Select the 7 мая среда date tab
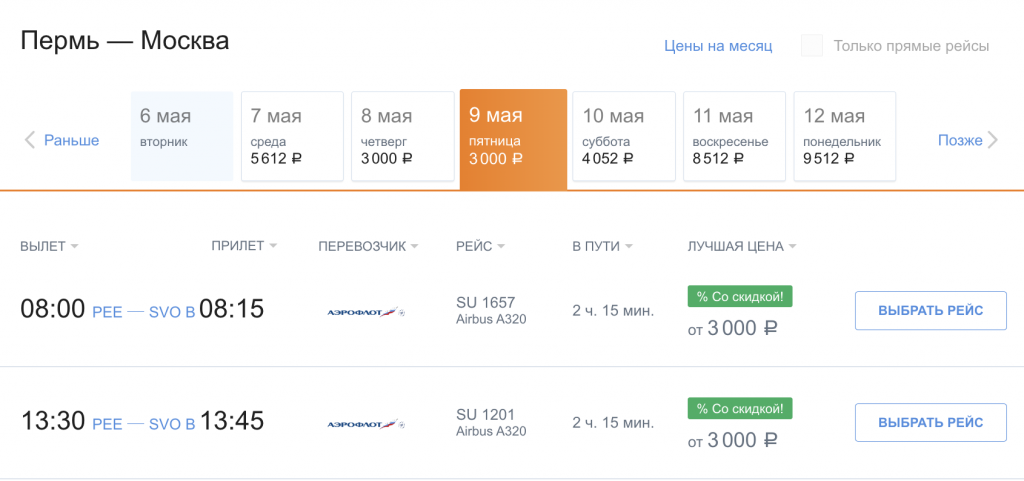1024x481 pixels. click(293, 136)
